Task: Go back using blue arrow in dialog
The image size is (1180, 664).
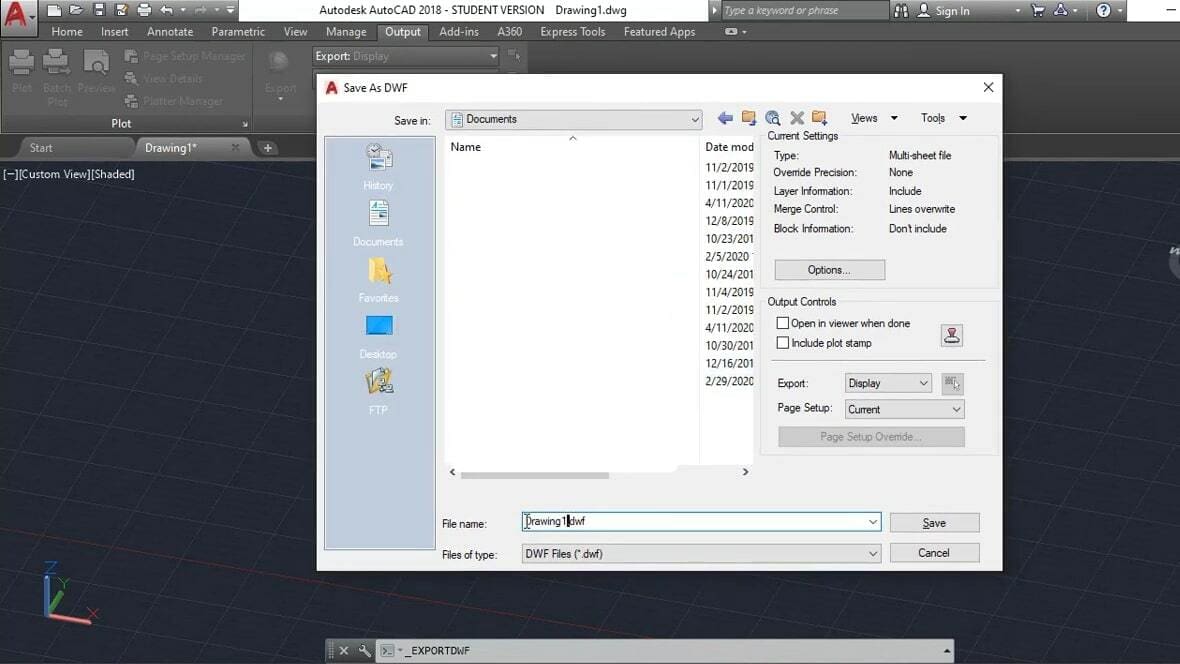Action: (x=725, y=118)
